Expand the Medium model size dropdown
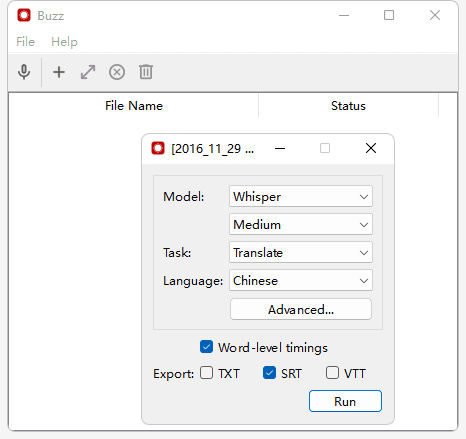 (301, 224)
